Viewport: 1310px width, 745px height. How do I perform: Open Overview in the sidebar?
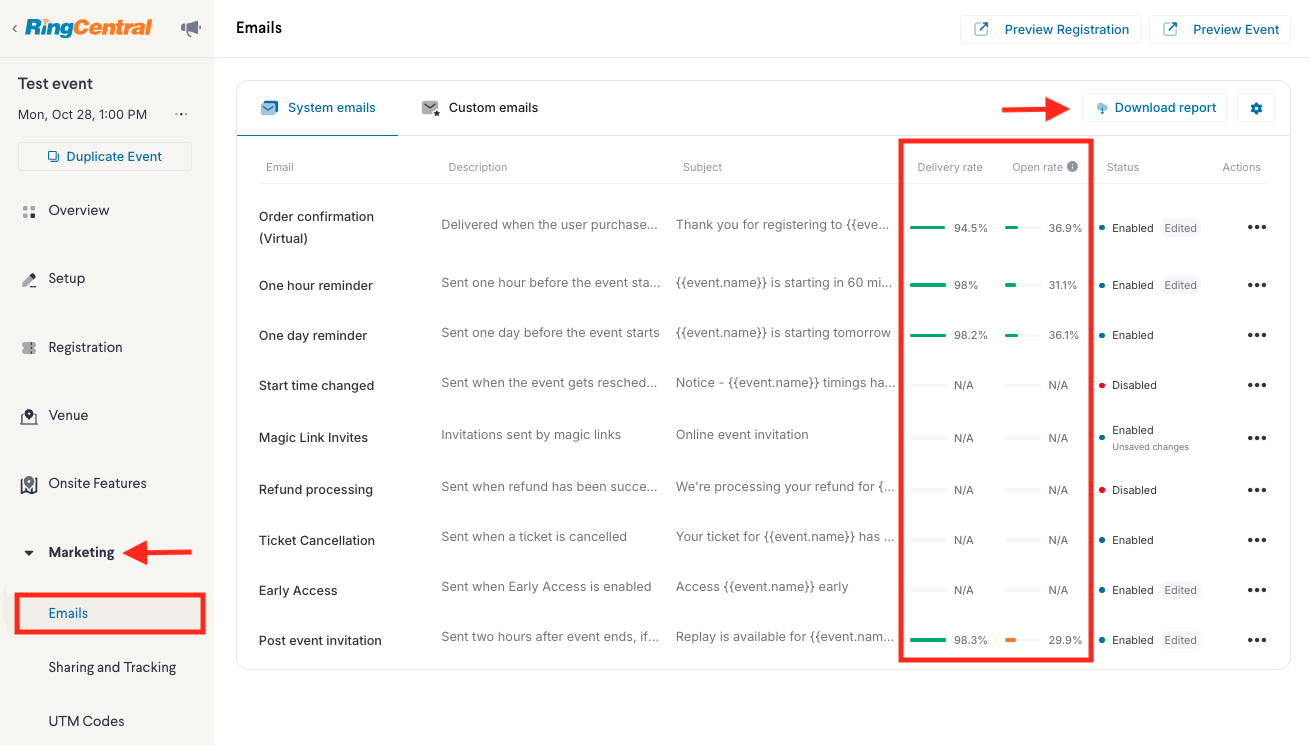pos(79,210)
